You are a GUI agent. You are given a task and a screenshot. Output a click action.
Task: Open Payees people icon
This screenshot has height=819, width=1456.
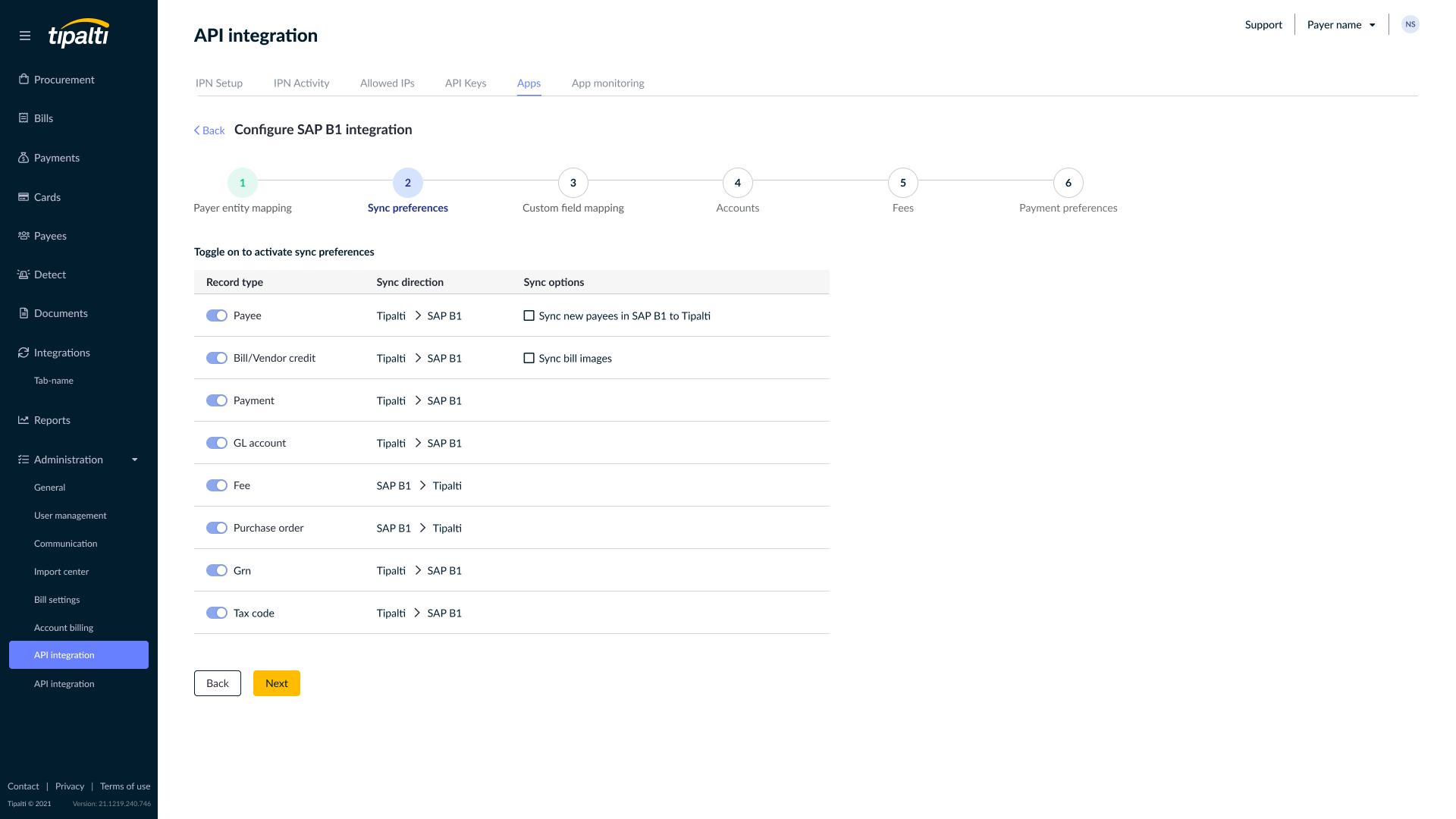[x=24, y=236]
